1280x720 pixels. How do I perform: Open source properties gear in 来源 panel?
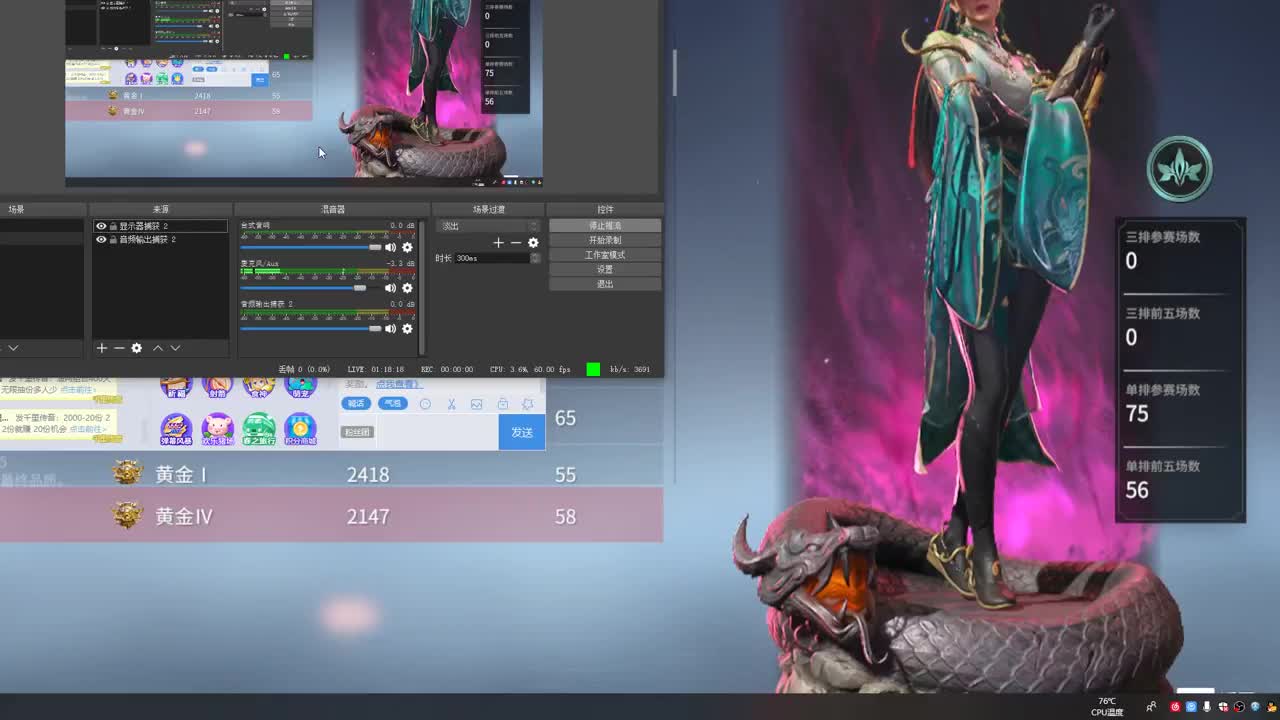coord(137,348)
